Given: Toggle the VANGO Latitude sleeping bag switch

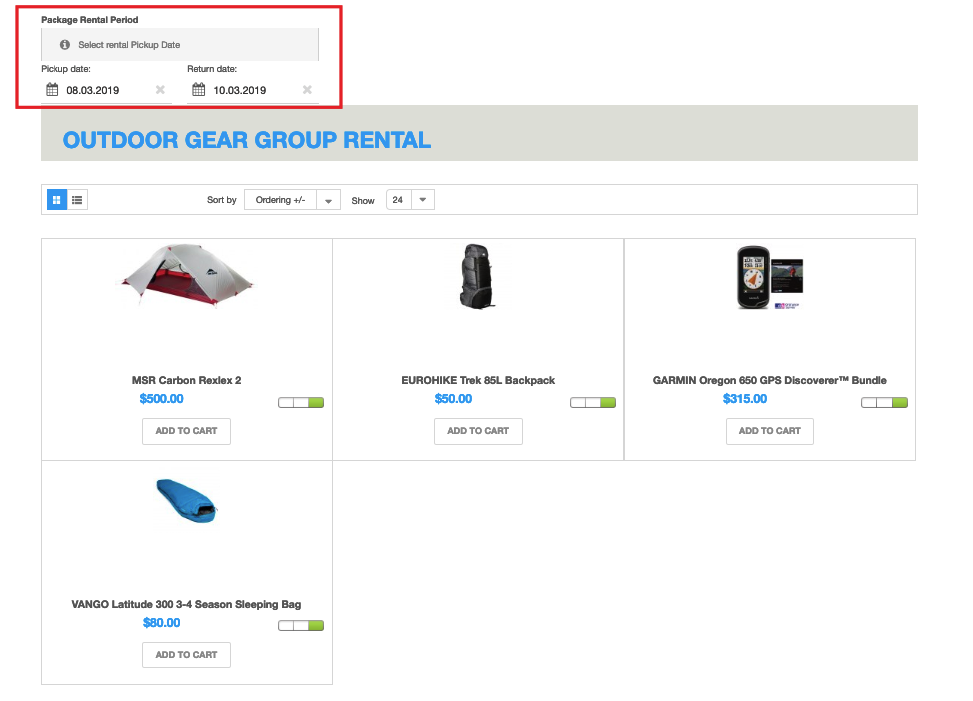Looking at the screenshot, I should pyautogui.click(x=301, y=626).
